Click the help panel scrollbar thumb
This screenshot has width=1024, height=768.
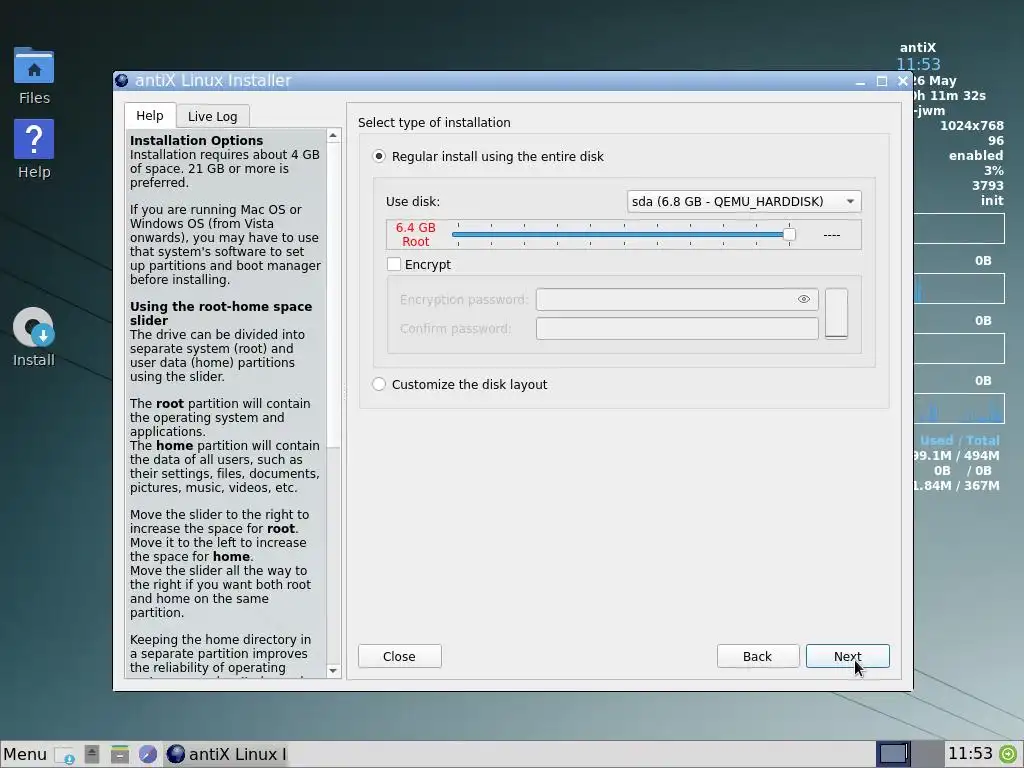[333, 295]
